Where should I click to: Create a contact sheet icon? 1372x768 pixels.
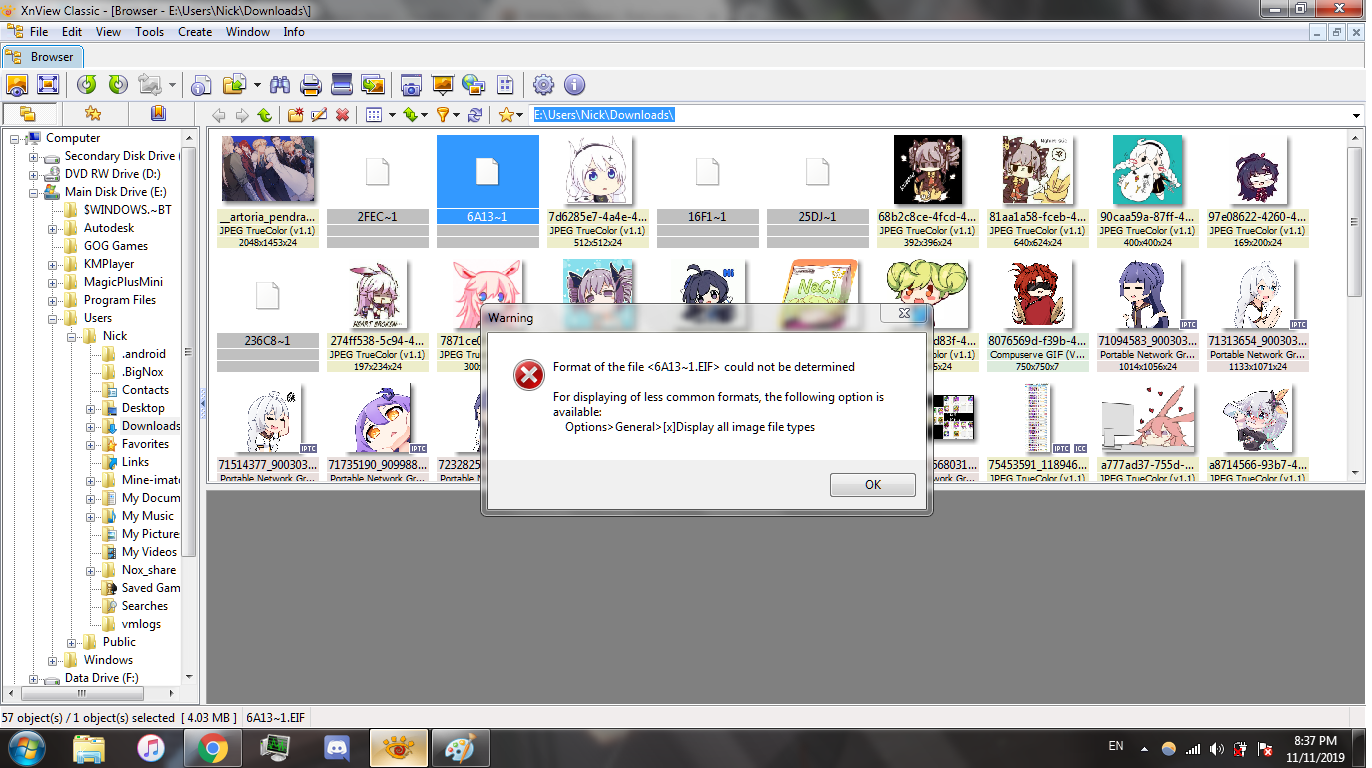(x=505, y=85)
